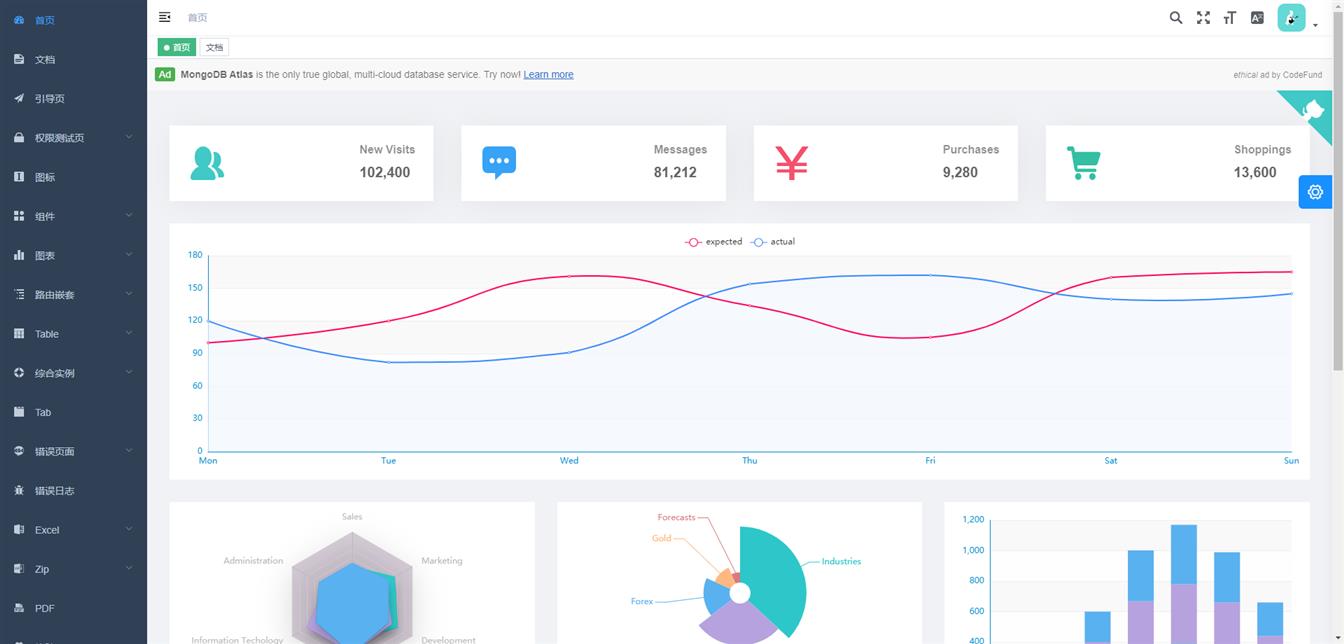Click the 路由嵌套 nested list icon
The image size is (1344, 644).
coord(19,294)
